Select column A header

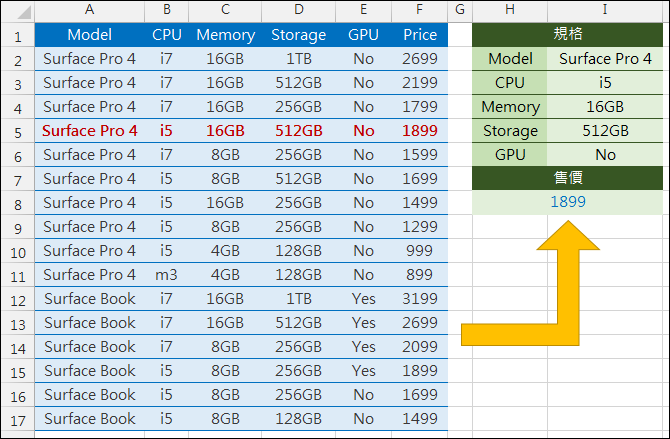click(89, 10)
